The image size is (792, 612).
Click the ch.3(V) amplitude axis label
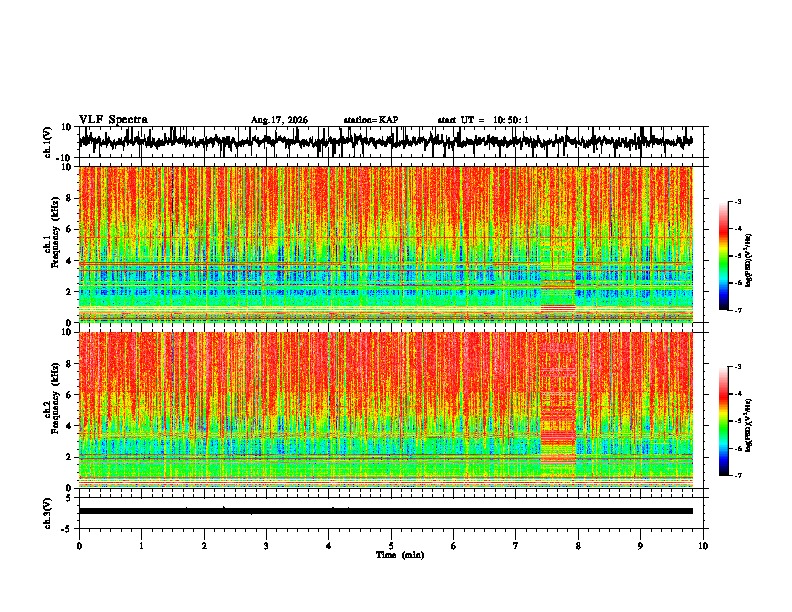[x=48, y=513]
